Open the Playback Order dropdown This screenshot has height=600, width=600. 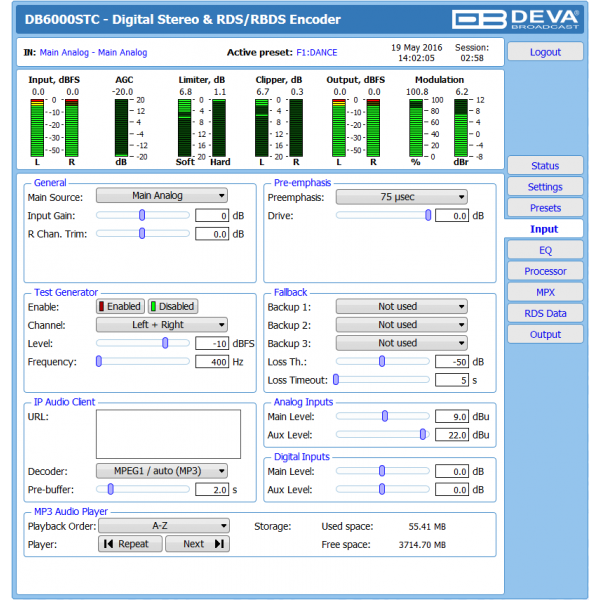pos(164,526)
